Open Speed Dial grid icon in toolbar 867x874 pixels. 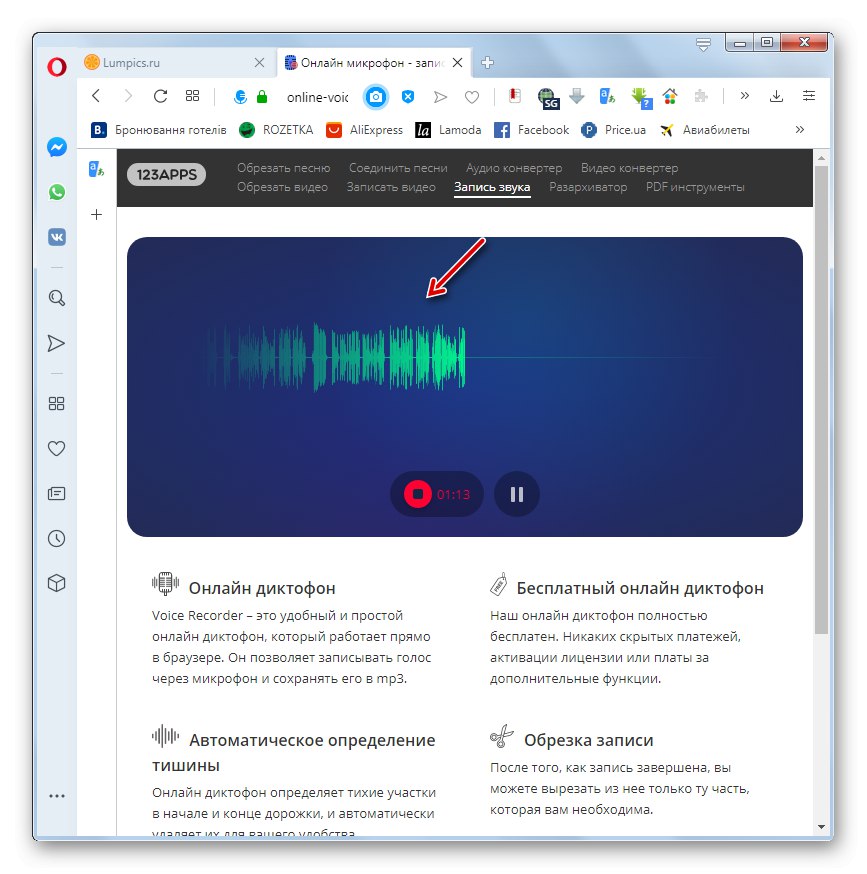click(192, 96)
